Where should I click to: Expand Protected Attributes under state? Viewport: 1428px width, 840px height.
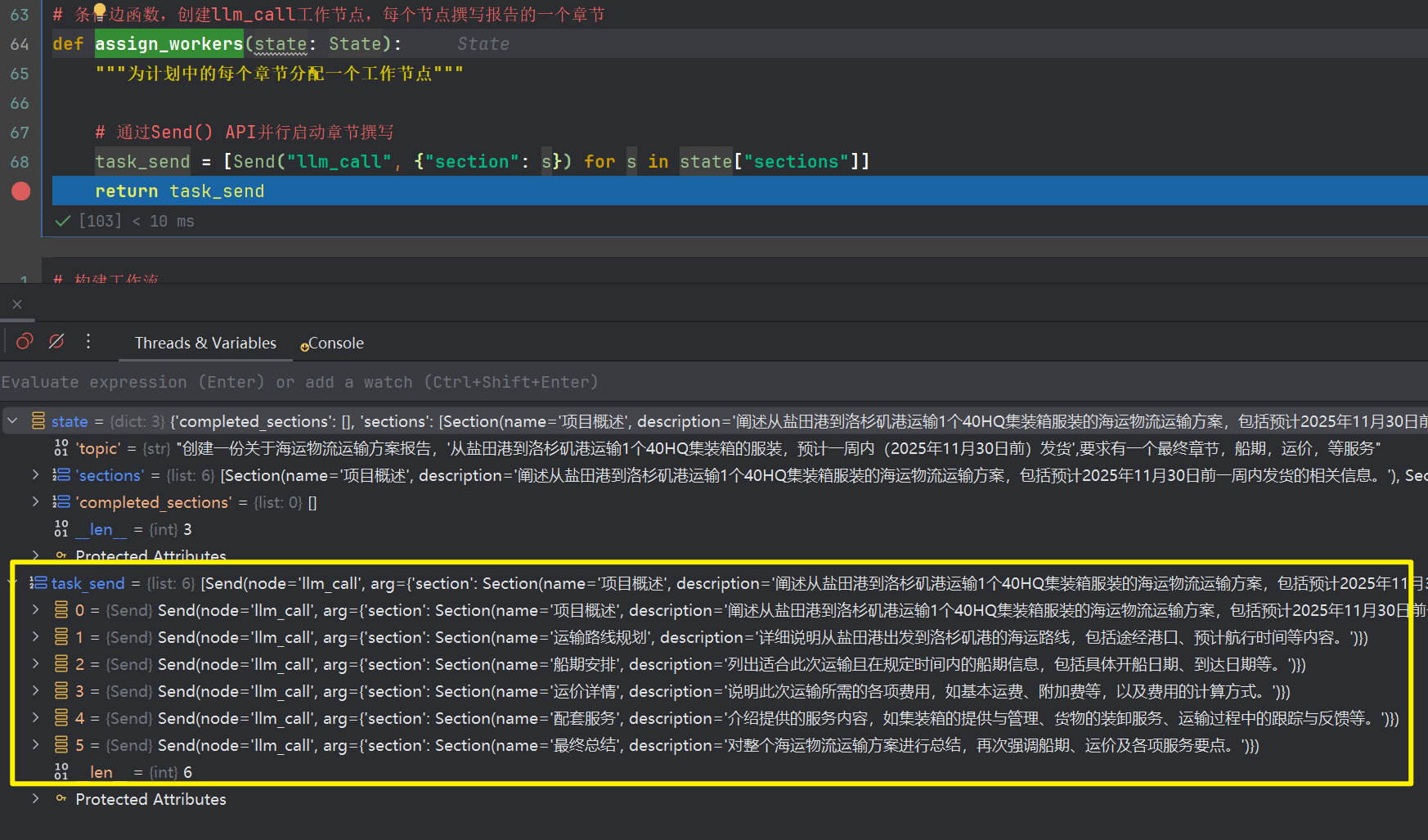click(35, 555)
